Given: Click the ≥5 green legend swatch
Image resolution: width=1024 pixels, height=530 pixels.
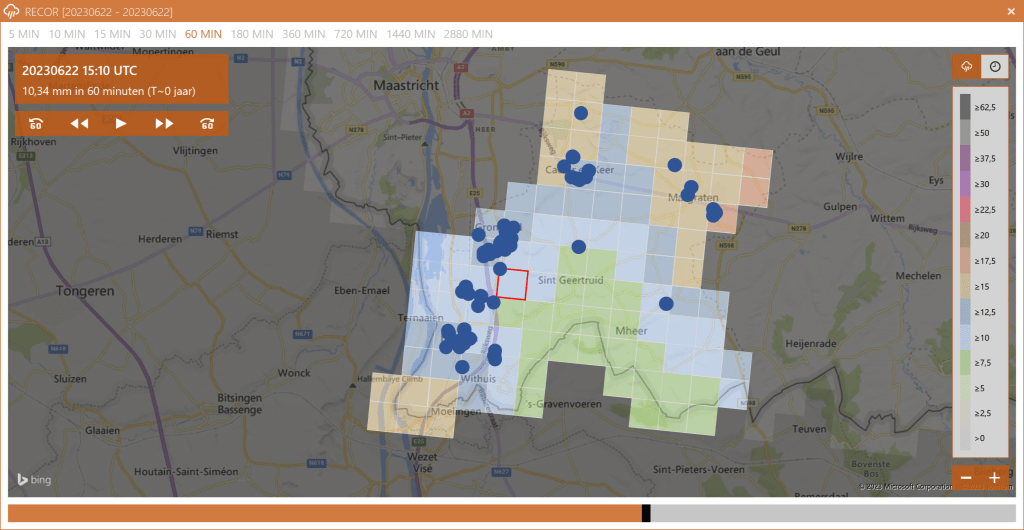Looking at the screenshot, I should point(966,386).
